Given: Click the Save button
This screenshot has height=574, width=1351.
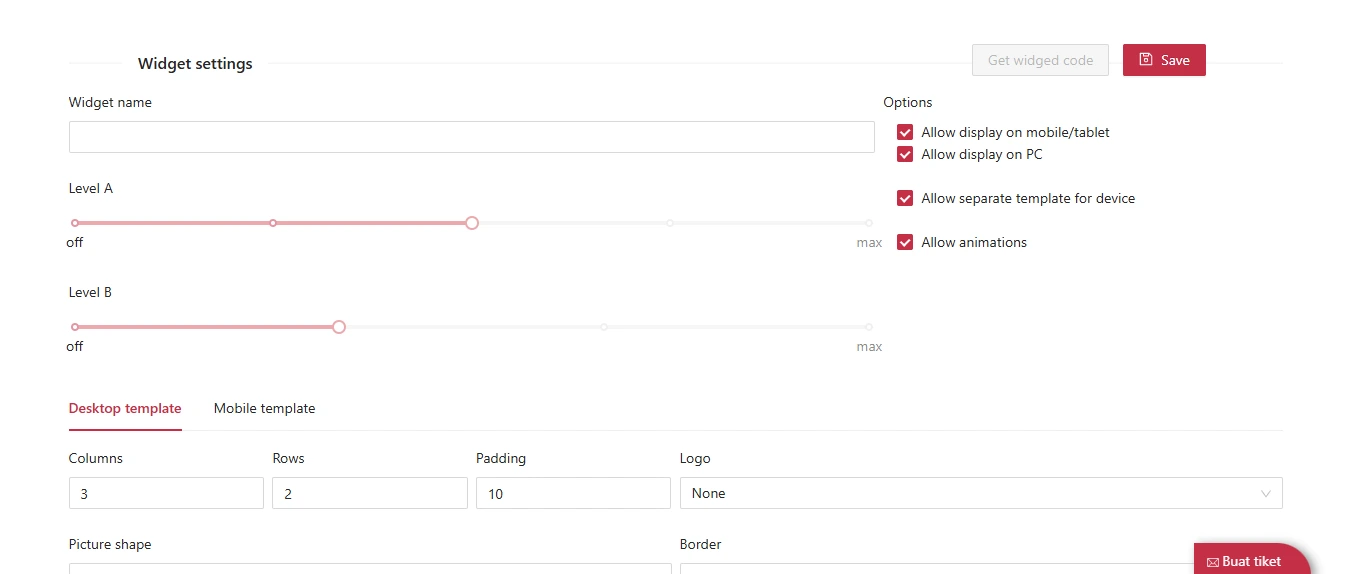Looking at the screenshot, I should [1164, 60].
